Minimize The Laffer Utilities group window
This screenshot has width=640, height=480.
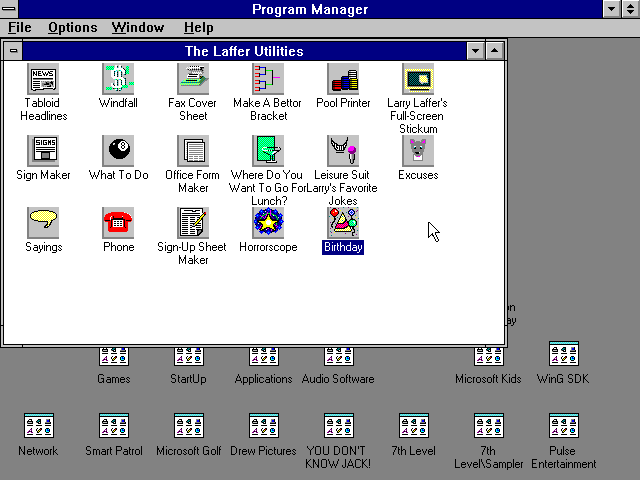point(476,51)
